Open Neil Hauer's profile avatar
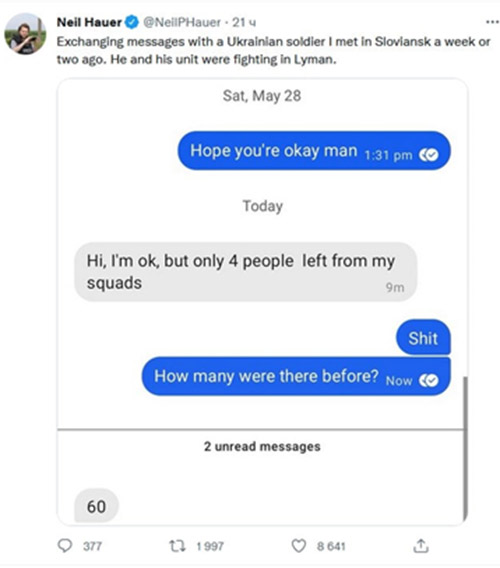 25,34
